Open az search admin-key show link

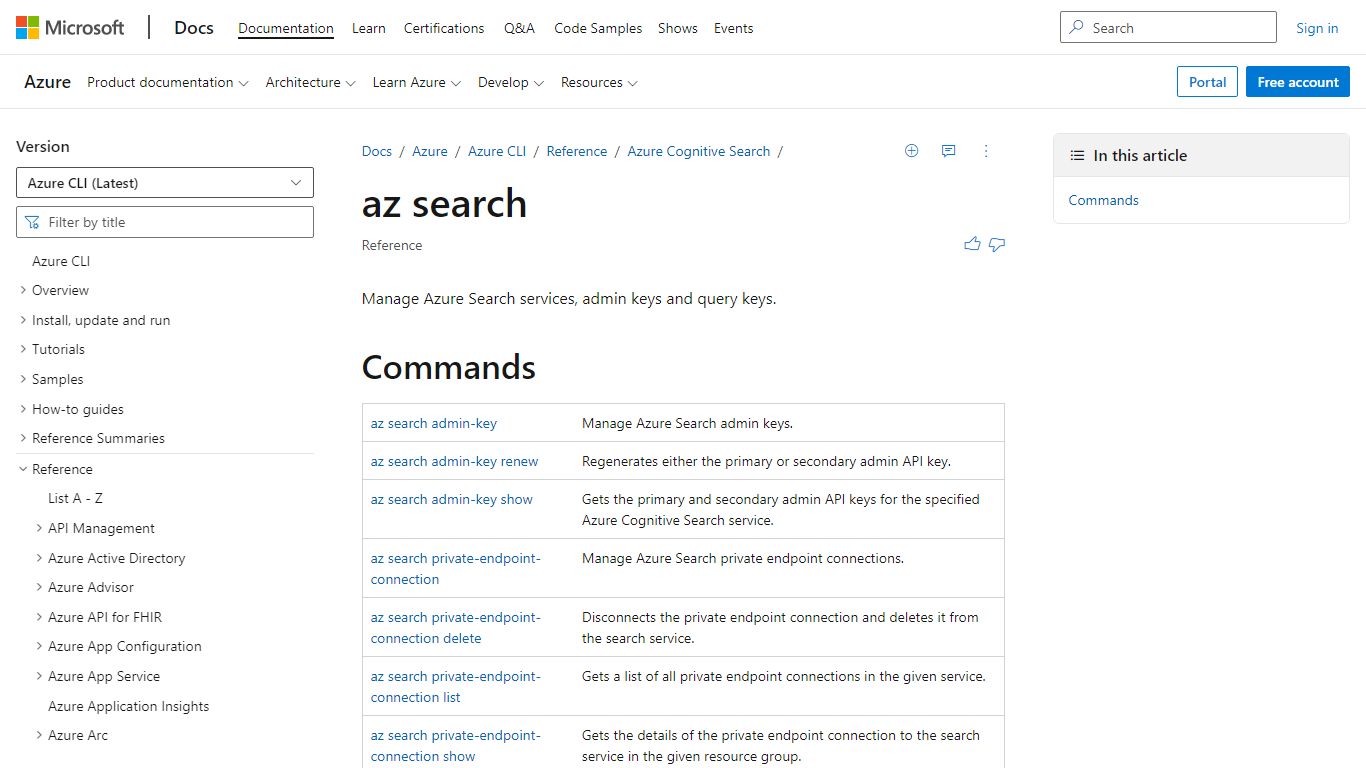(x=452, y=499)
